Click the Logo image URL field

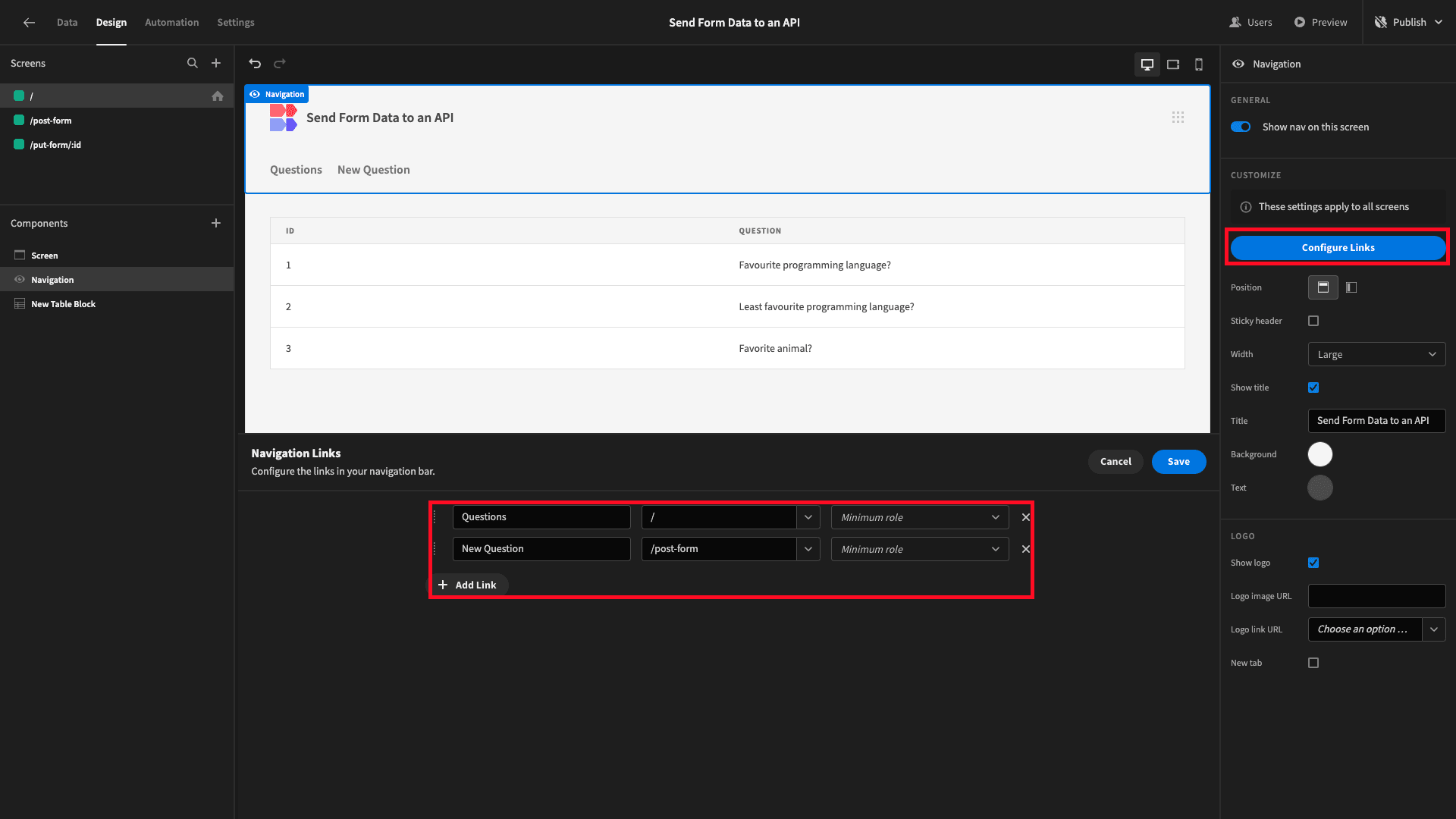click(x=1376, y=596)
